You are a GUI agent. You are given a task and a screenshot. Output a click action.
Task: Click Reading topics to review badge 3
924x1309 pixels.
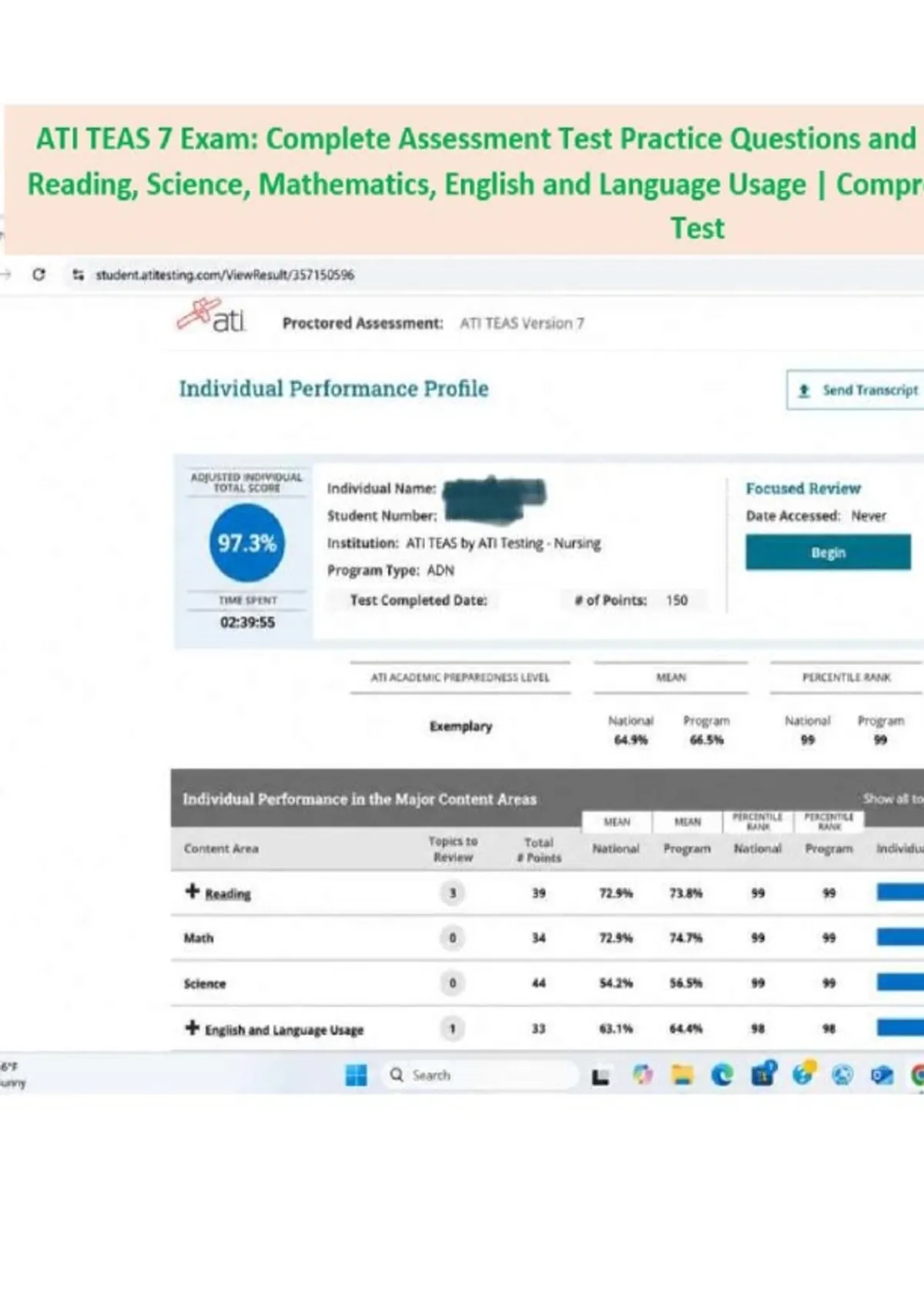453,893
